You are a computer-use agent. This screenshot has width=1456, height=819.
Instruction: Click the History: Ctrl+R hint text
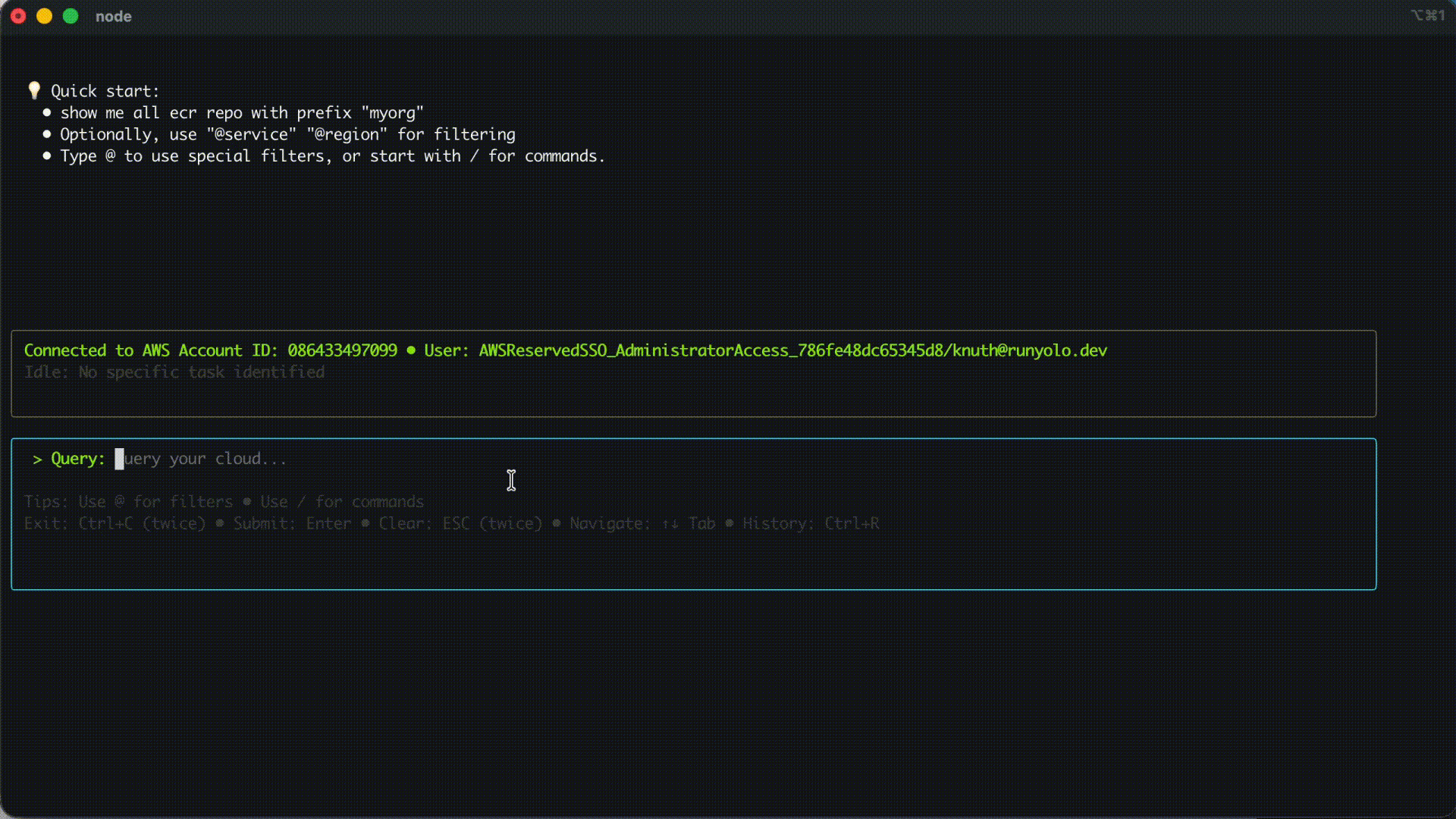click(x=811, y=523)
